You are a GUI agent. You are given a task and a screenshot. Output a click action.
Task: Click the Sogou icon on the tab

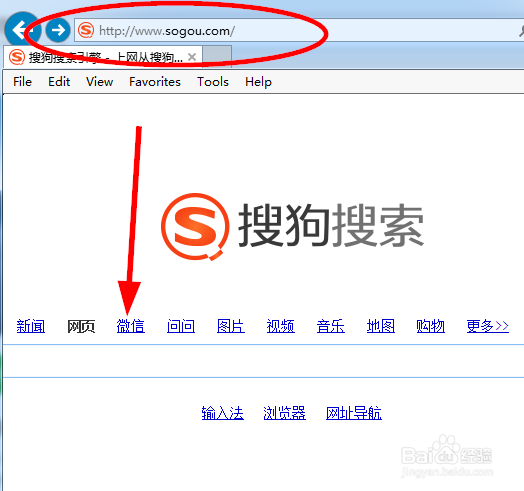17,57
